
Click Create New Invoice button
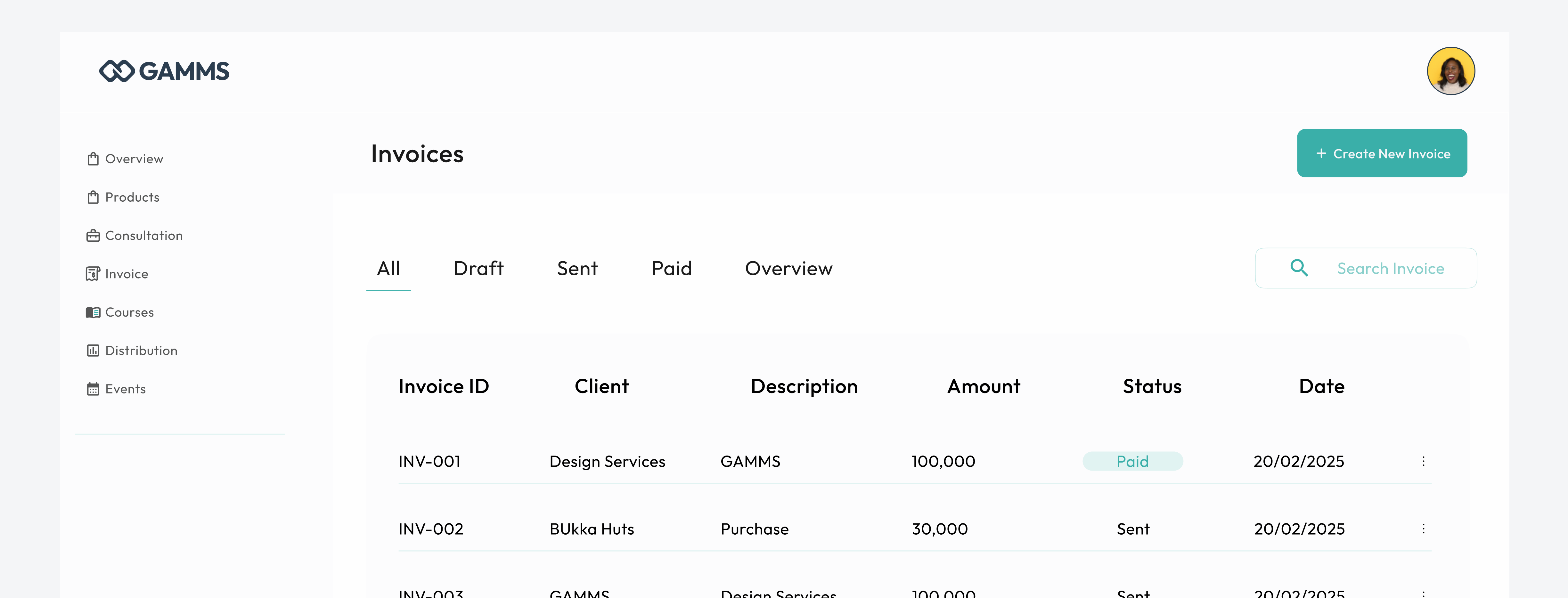[1382, 153]
